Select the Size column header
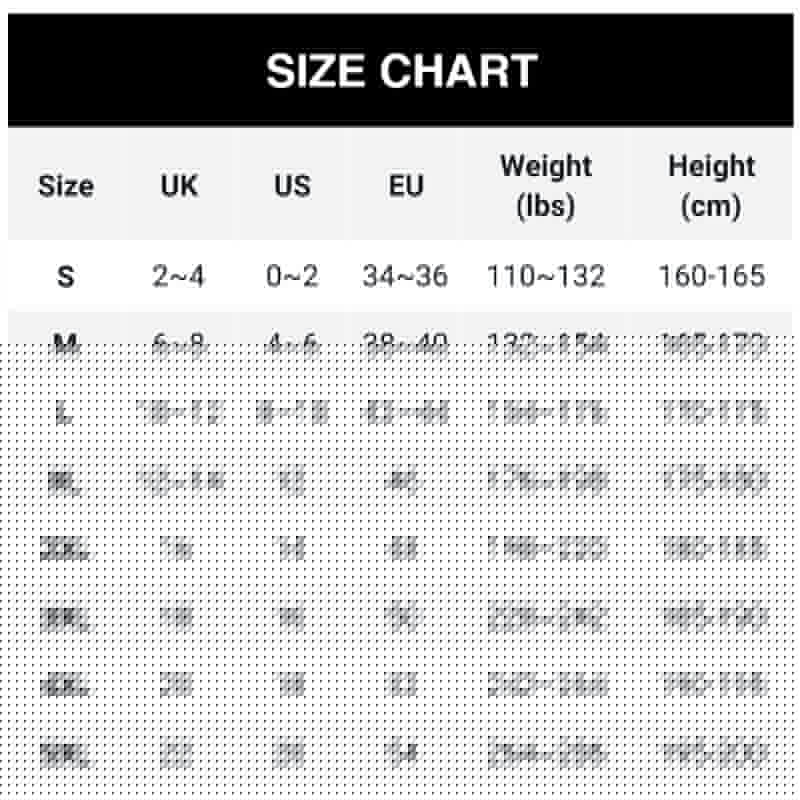 (66, 186)
